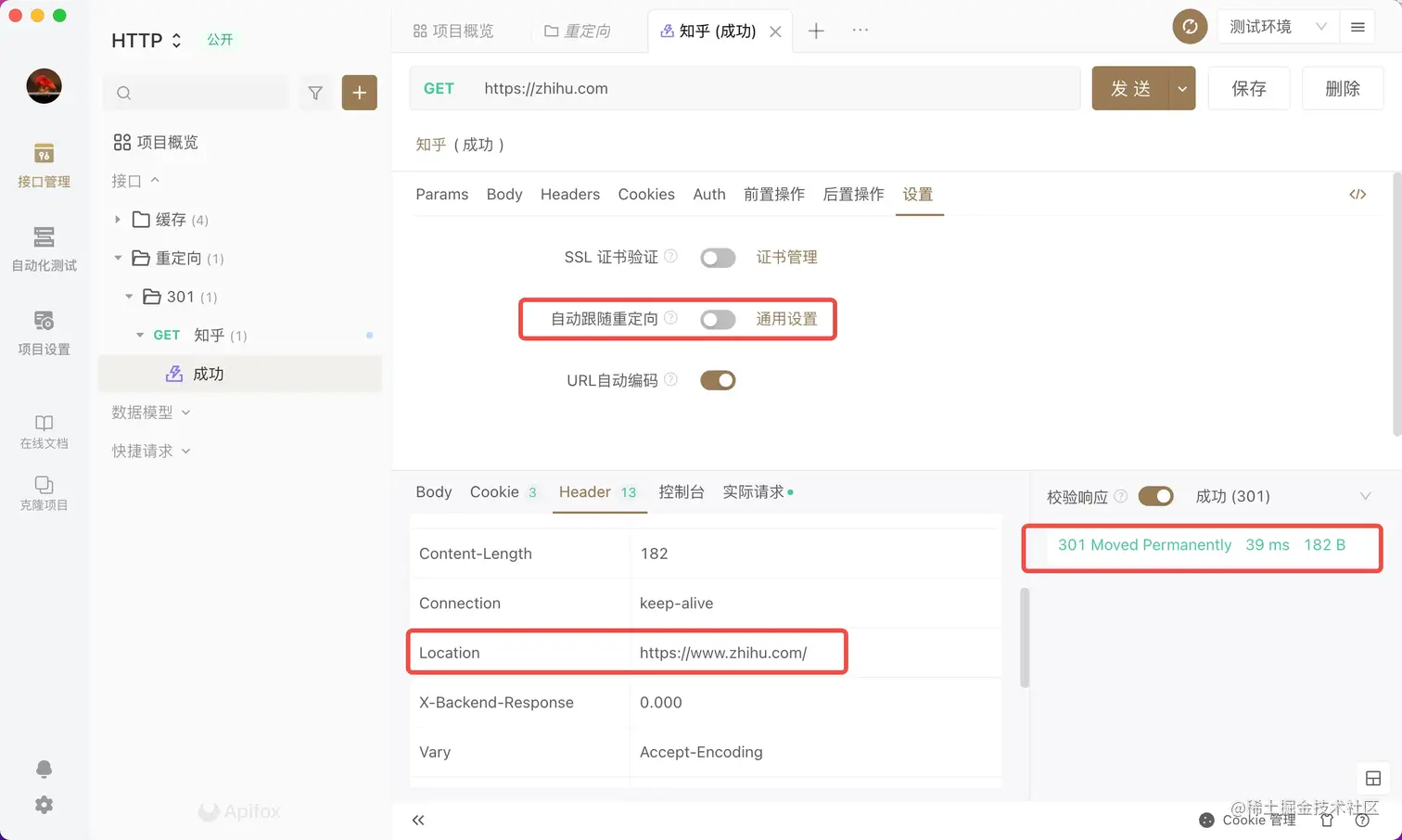
Task: Expand the 快捷请求 section
Action: 151,452
